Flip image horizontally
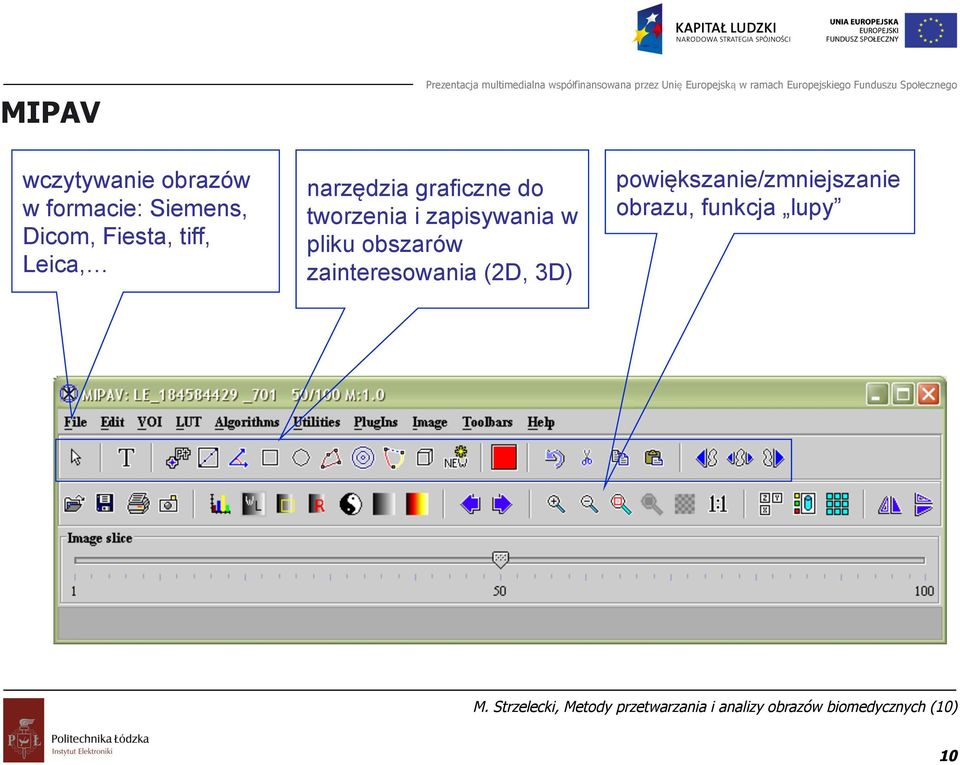Viewport: 960px width, 765px height. coord(889,504)
